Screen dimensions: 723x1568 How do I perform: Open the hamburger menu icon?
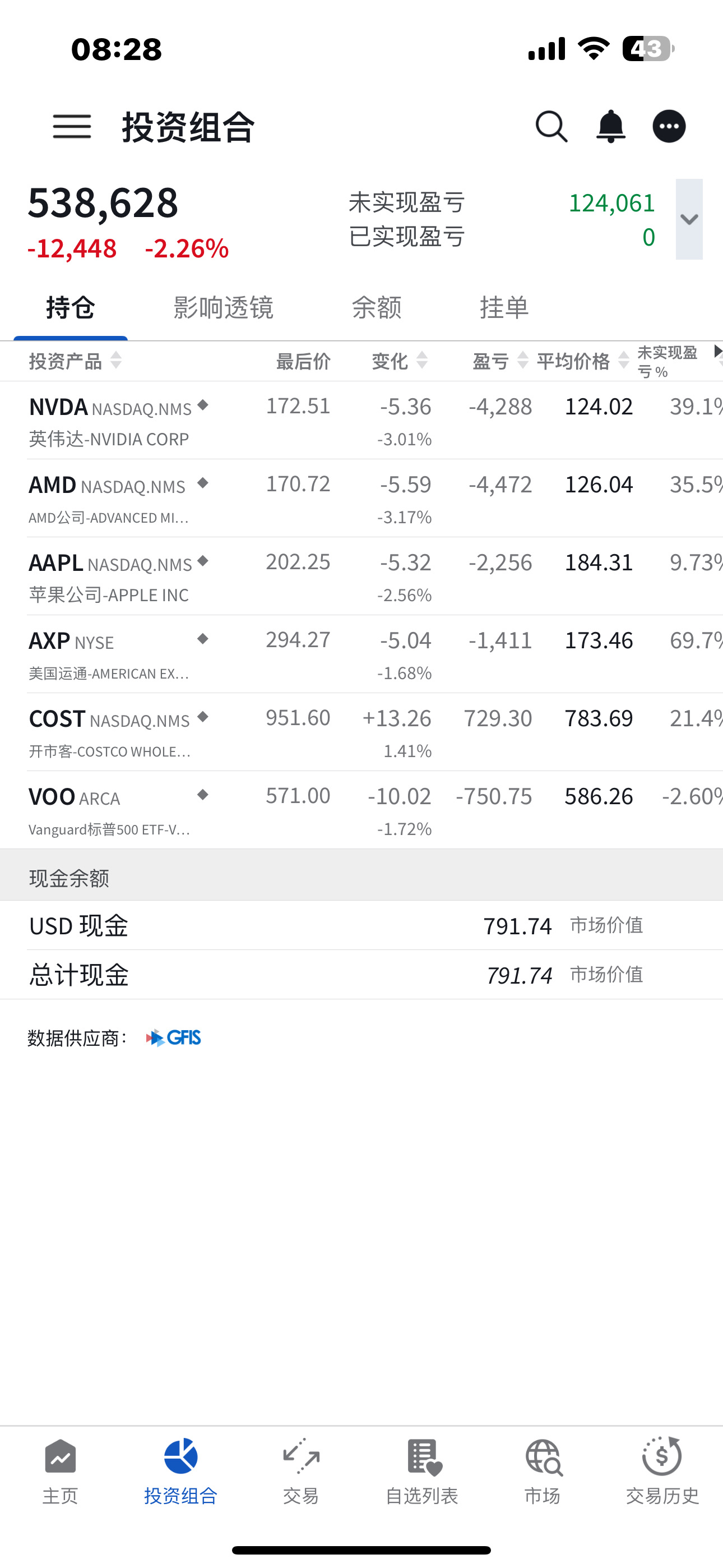click(x=72, y=127)
